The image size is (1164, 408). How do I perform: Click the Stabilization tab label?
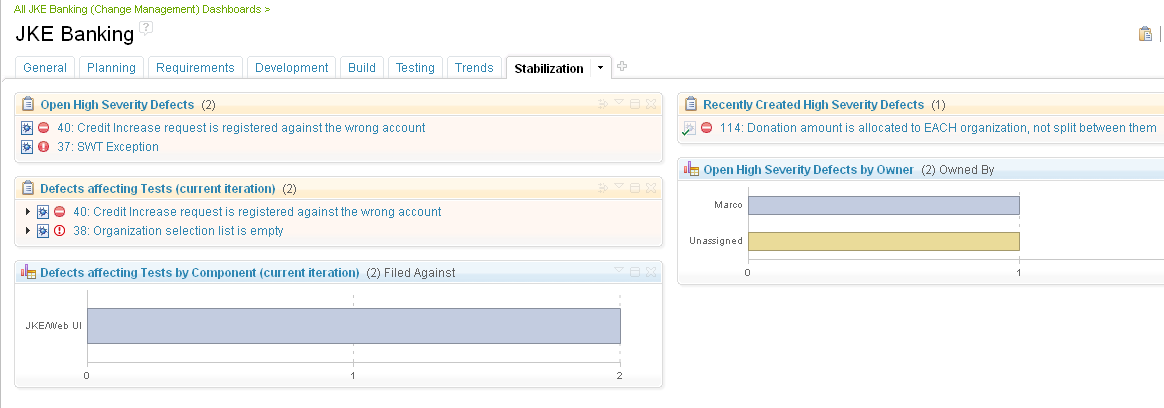(x=549, y=68)
